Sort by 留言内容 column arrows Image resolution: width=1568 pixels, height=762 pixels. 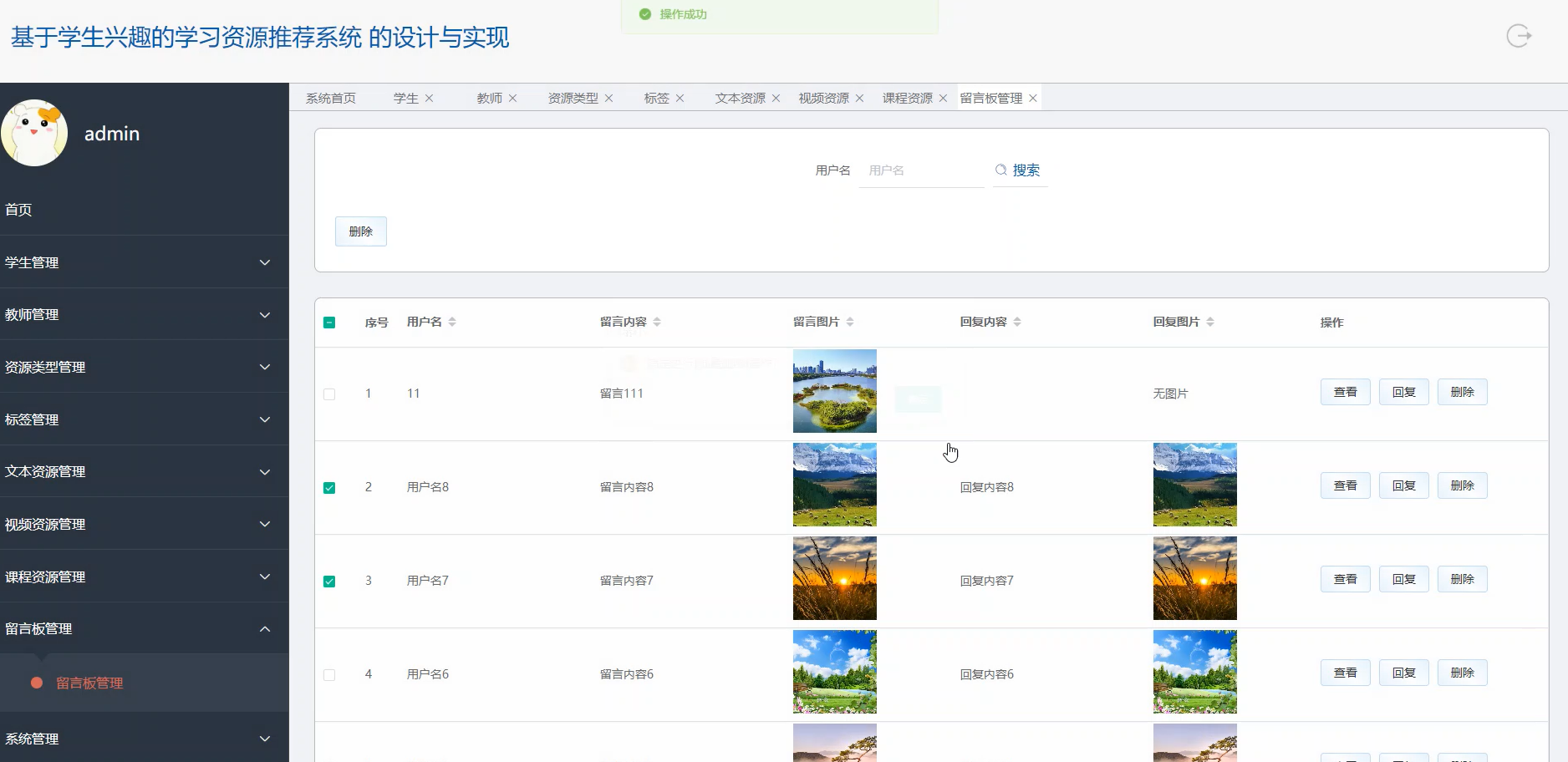(x=657, y=322)
